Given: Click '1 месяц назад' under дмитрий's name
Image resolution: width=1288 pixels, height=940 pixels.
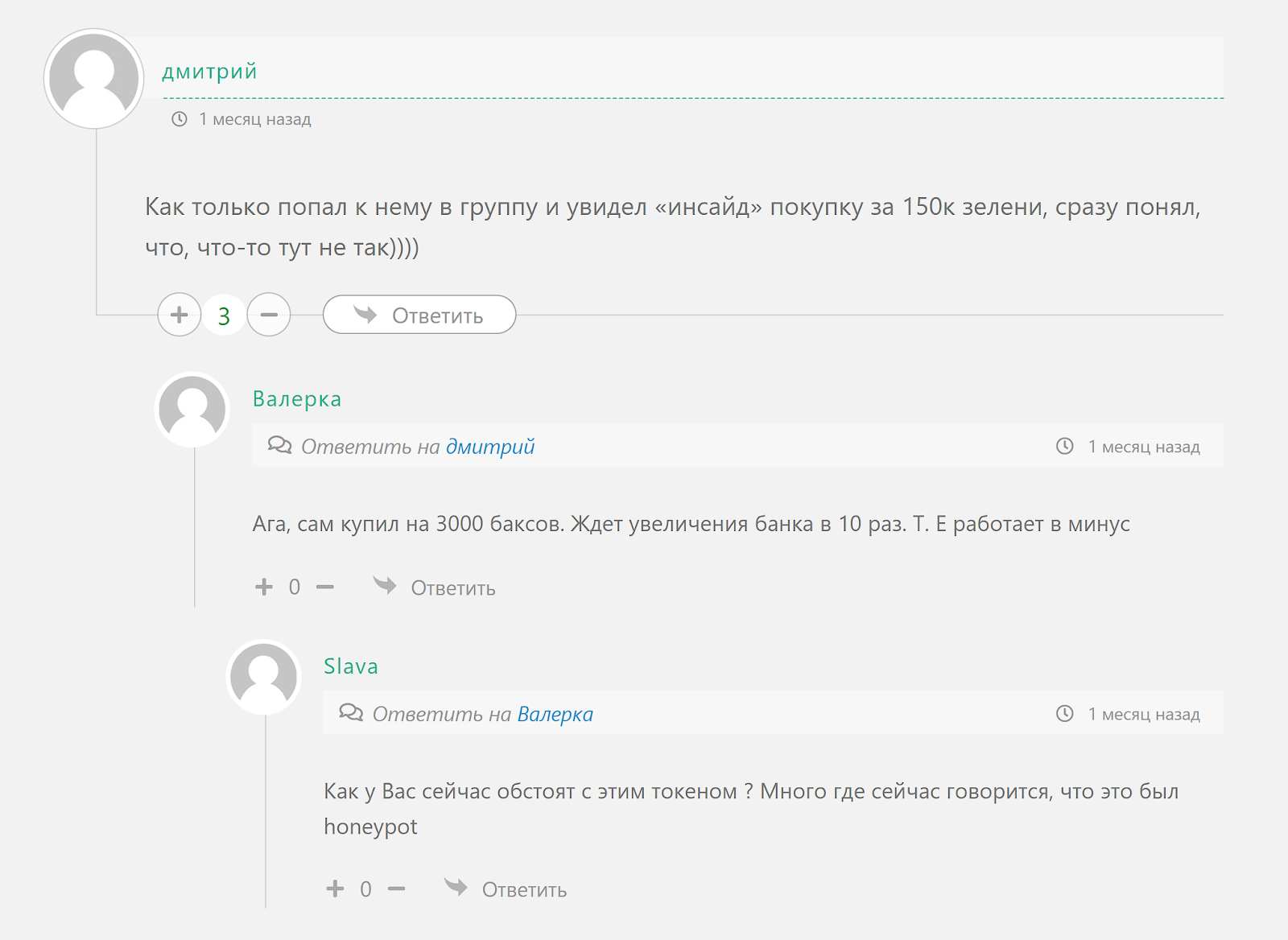Looking at the screenshot, I should tap(255, 119).
